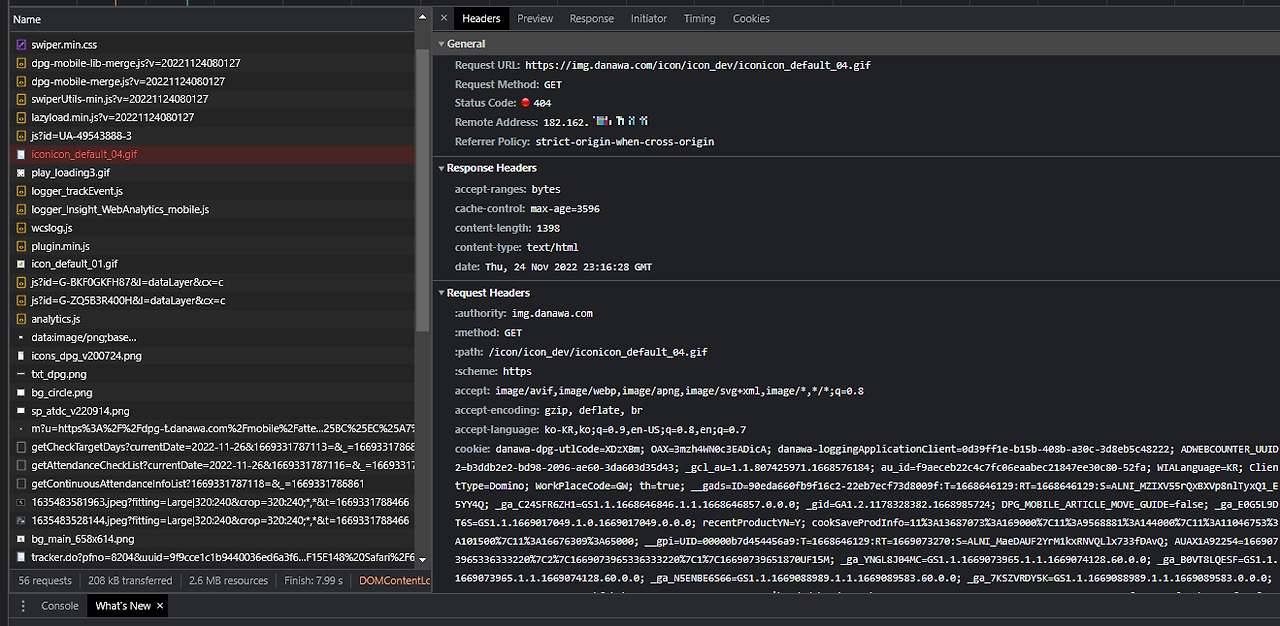The width and height of the screenshot is (1280, 626).
Task: Click the accept-language header value
Action: point(645,429)
